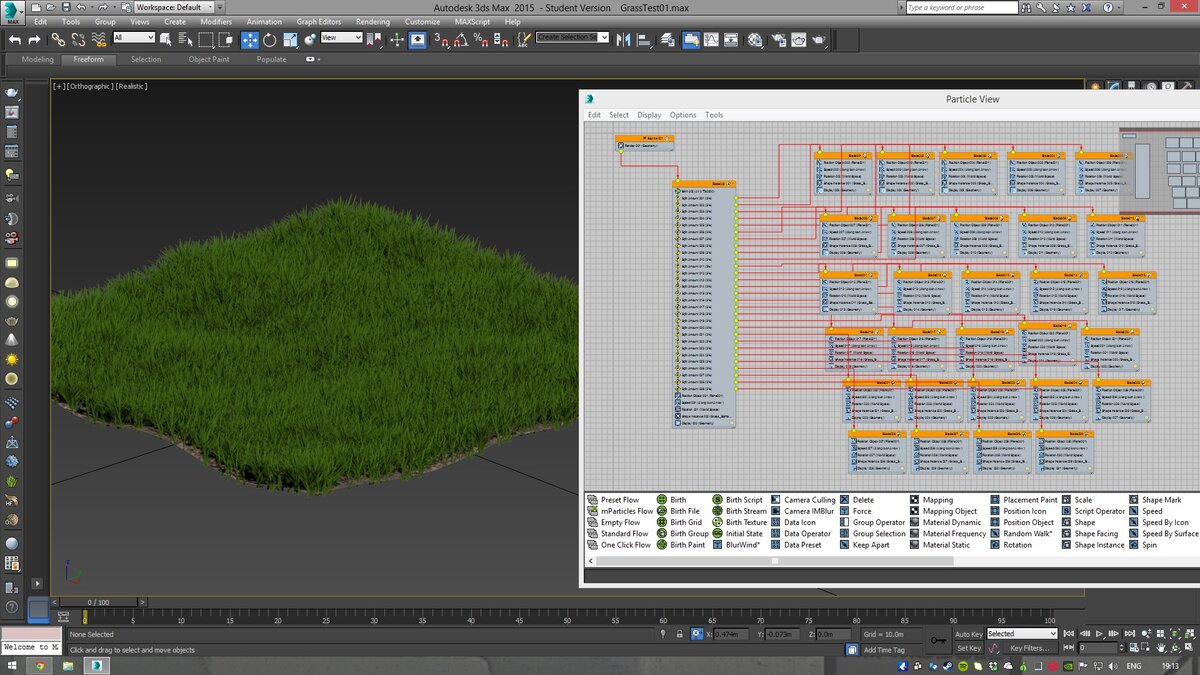Image resolution: width=1200 pixels, height=675 pixels.
Task: Open the Material Editor
Action: point(754,40)
